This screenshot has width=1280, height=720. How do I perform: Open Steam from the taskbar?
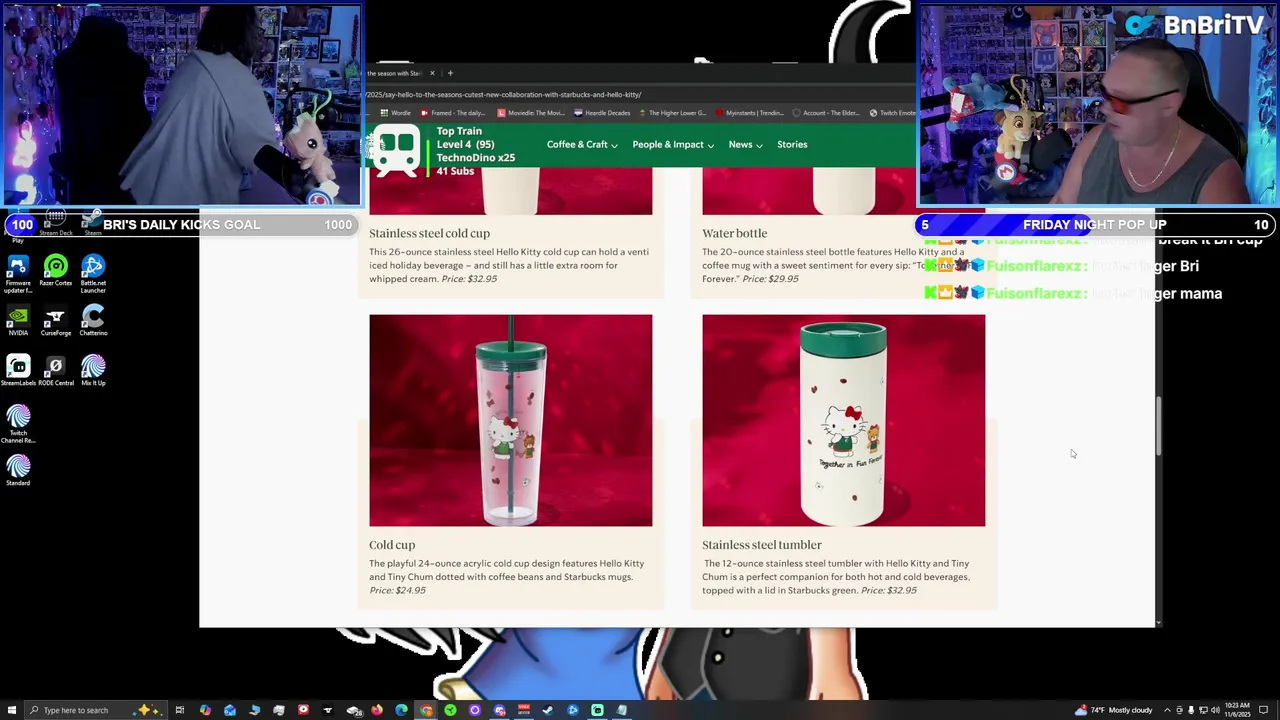(x=548, y=710)
